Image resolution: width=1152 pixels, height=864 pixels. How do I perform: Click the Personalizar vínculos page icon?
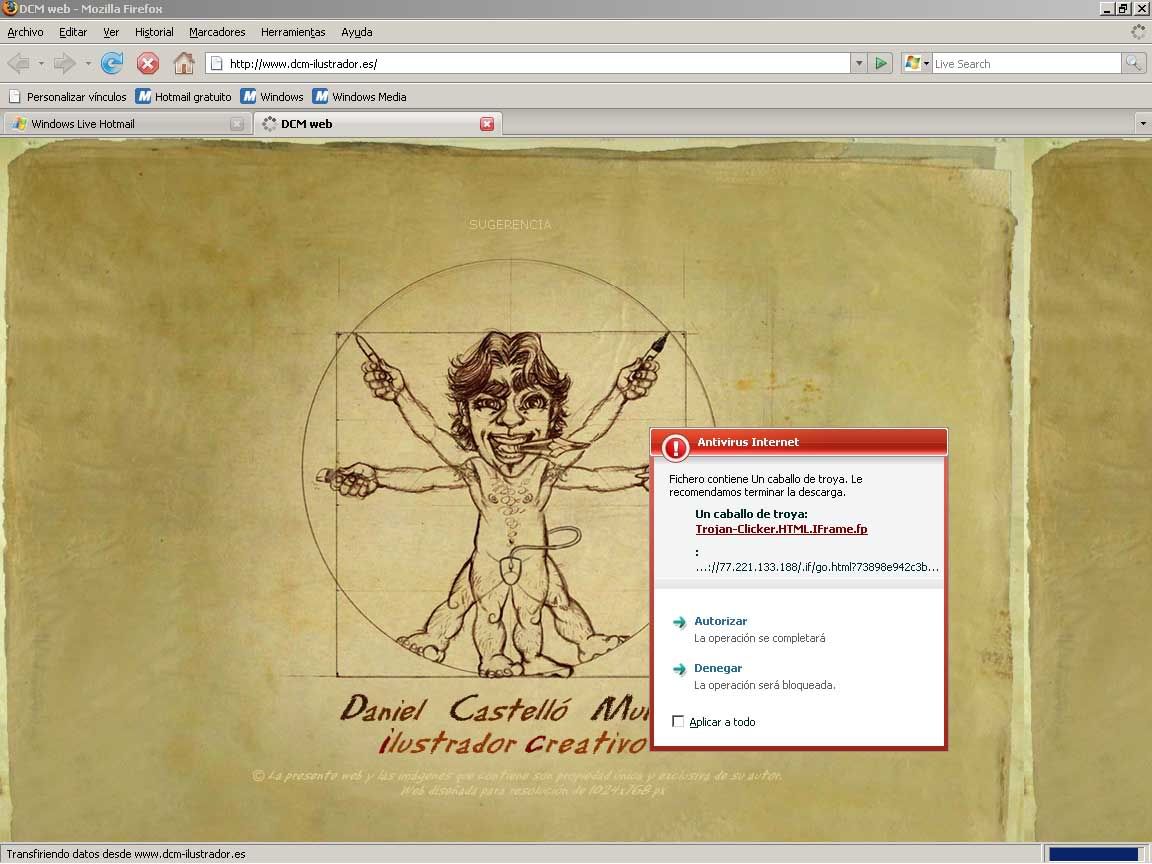pos(15,96)
